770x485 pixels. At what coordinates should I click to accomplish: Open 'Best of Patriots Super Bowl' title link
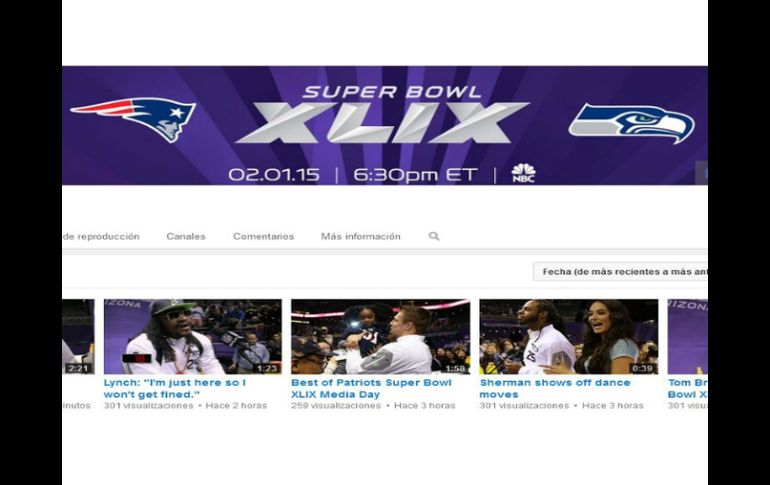(x=371, y=388)
